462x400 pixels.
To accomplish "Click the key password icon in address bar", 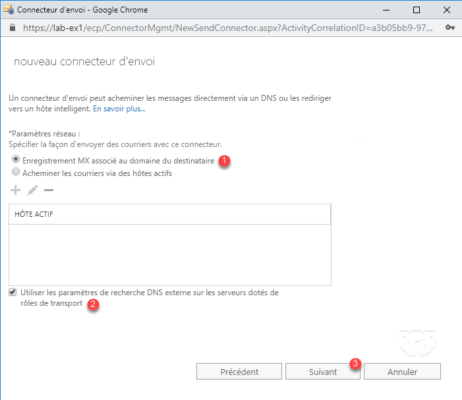I will click(450, 28).
